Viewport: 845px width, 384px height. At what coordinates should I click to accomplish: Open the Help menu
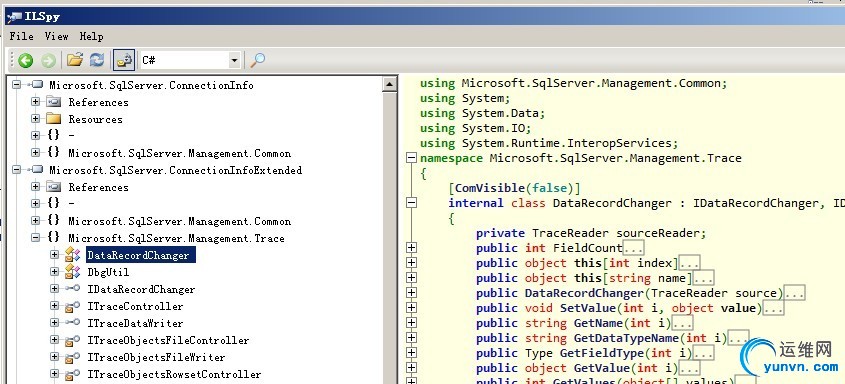click(92, 36)
